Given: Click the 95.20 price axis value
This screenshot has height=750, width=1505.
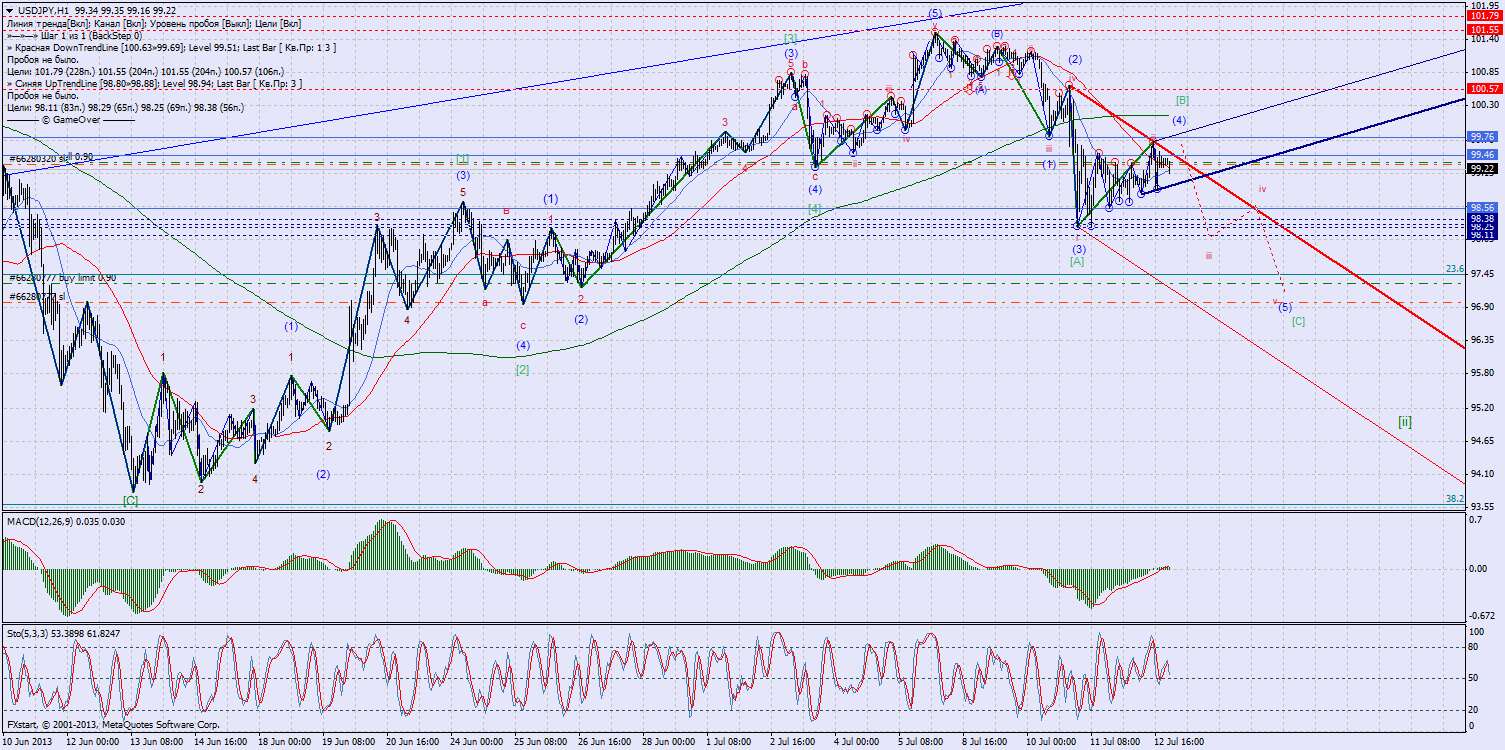Looking at the screenshot, I should point(1481,407).
